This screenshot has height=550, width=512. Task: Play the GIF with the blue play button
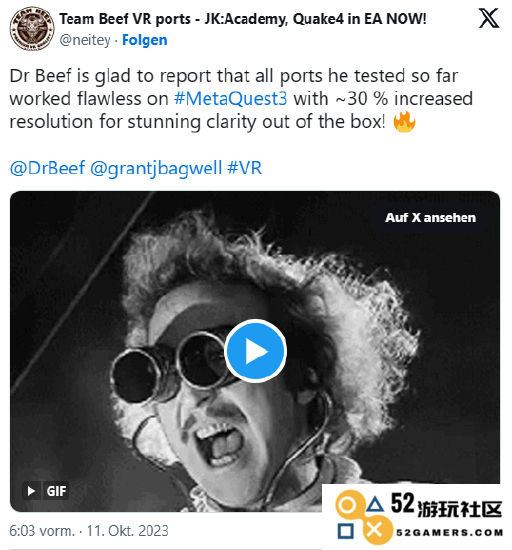coord(255,351)
